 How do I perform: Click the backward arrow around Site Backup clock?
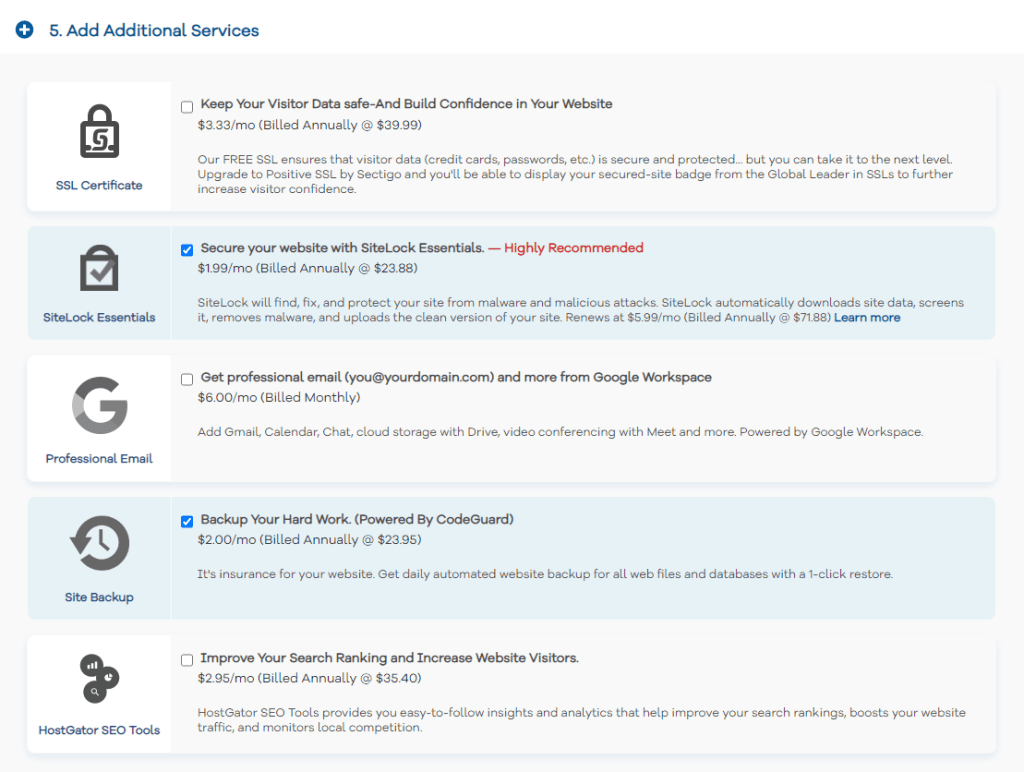[x=78, y=544]
